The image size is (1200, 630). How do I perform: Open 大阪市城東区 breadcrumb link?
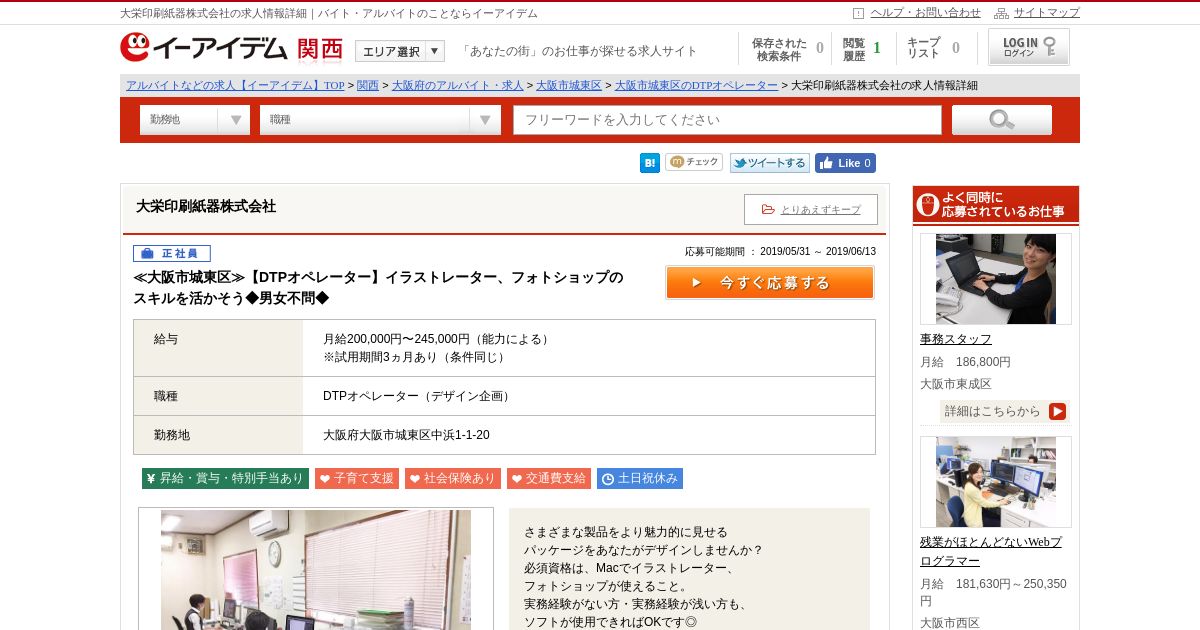coord(568,85)
